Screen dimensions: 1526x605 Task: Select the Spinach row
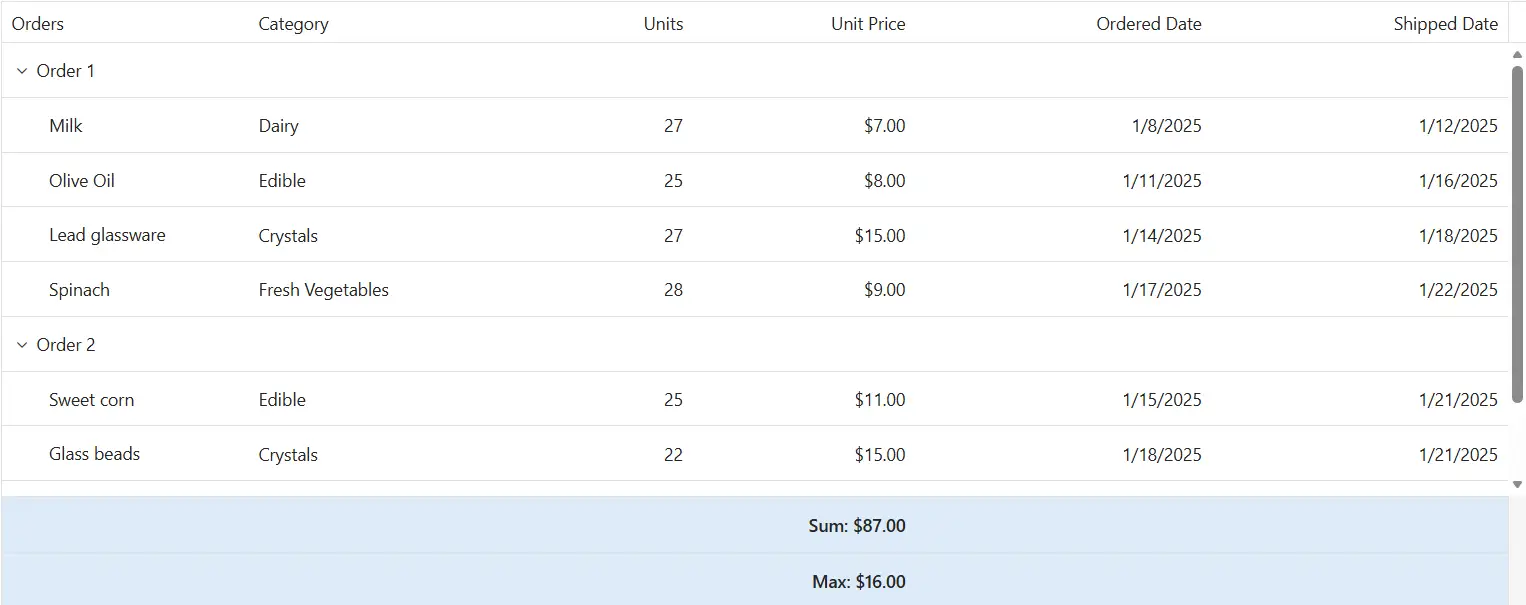click(755, 290)
